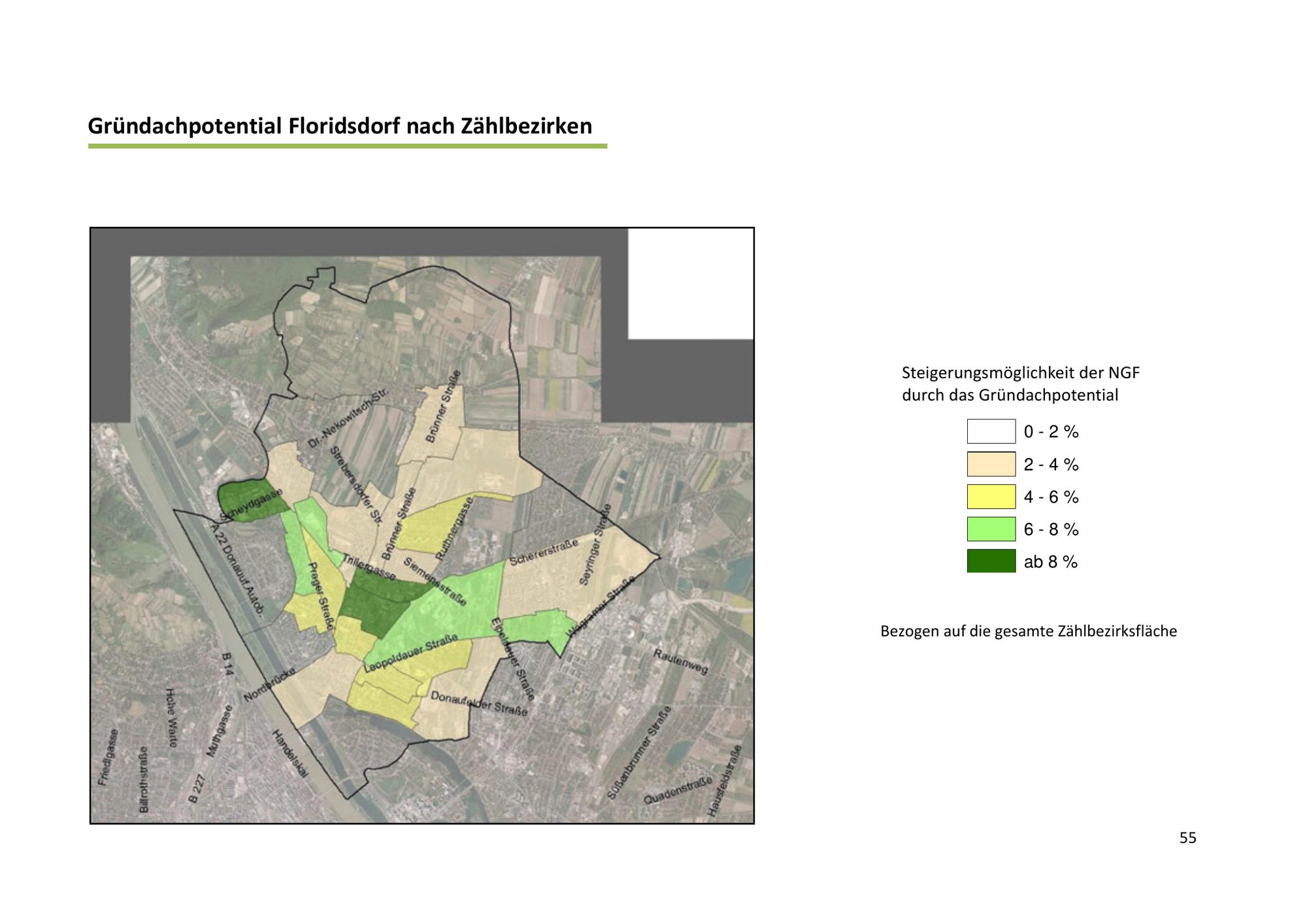Click page number 55
This screenshot has height=924, width=1307.
[1187, 838]
